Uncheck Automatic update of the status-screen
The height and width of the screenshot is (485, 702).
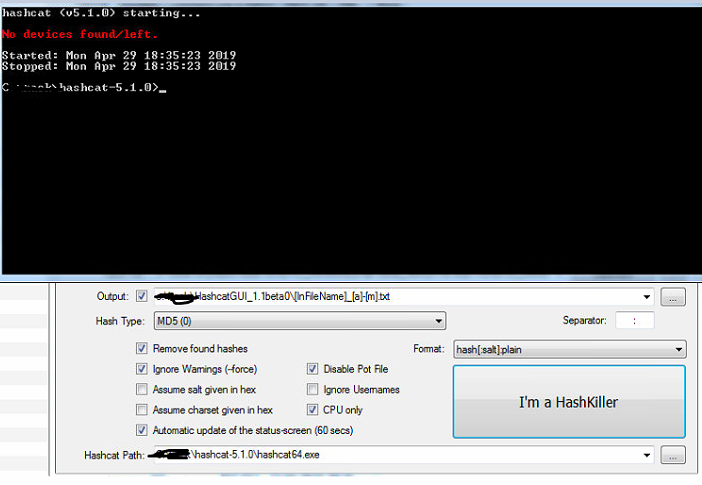pyautogui.click(x=141, y=430)
